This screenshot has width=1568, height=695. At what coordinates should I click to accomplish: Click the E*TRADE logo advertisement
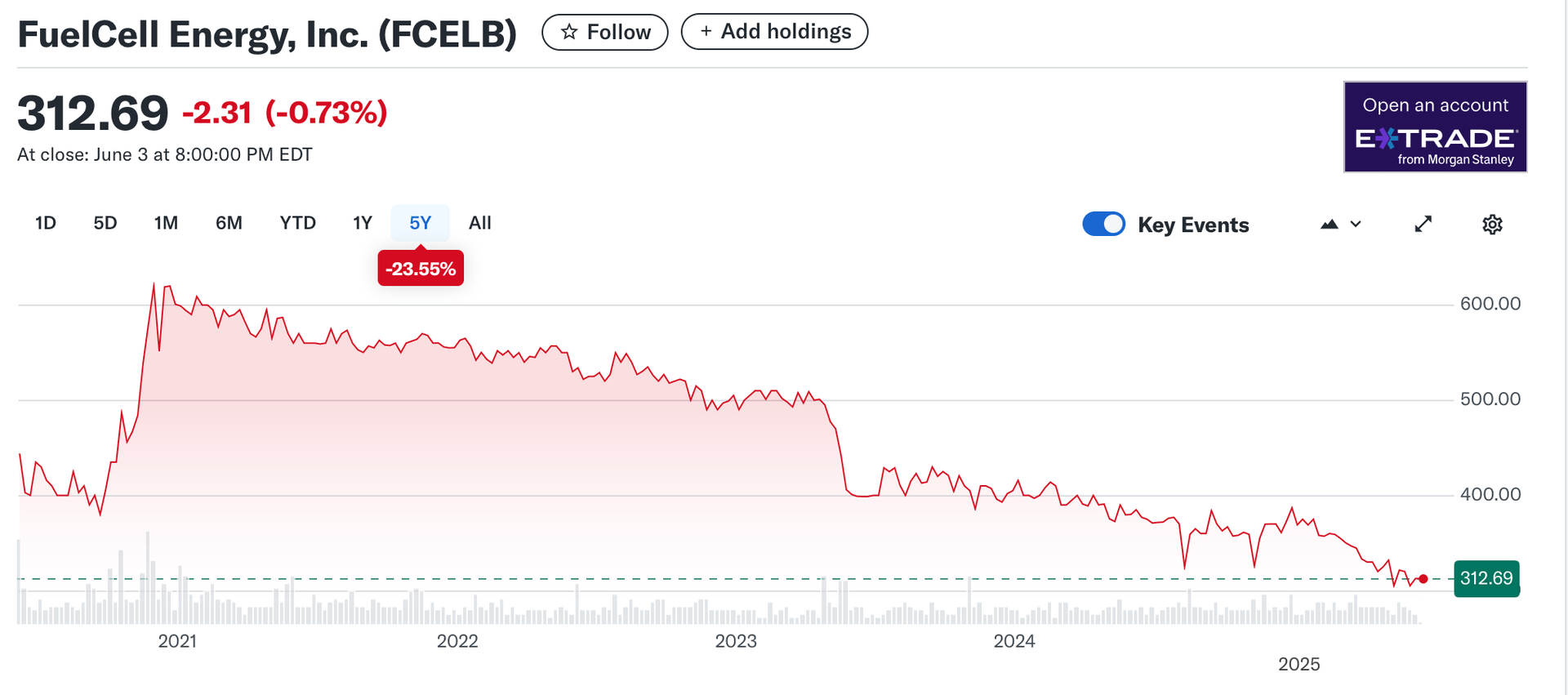(1435, 140)
